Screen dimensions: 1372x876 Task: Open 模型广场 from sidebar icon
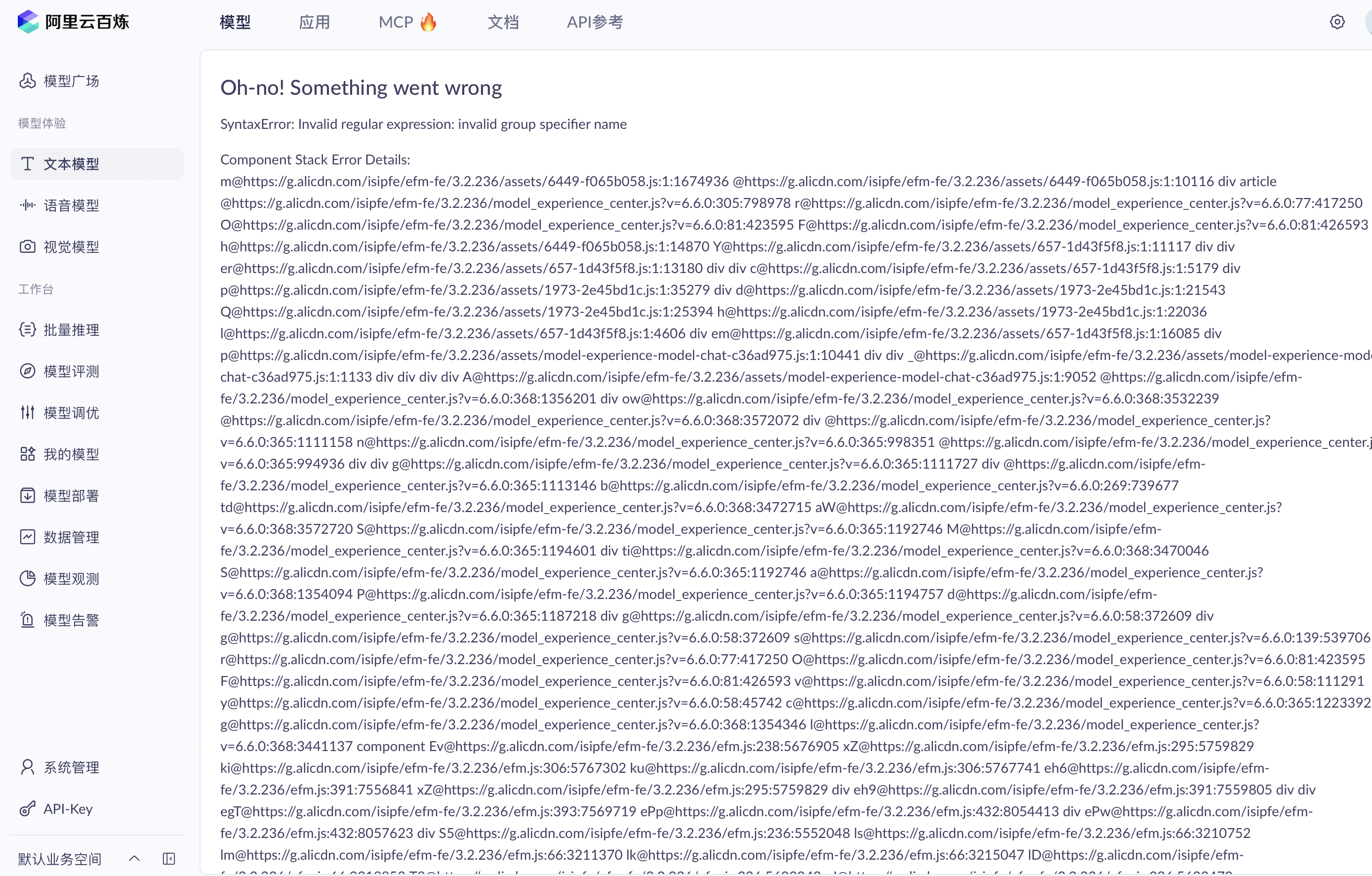coord(27,81)
